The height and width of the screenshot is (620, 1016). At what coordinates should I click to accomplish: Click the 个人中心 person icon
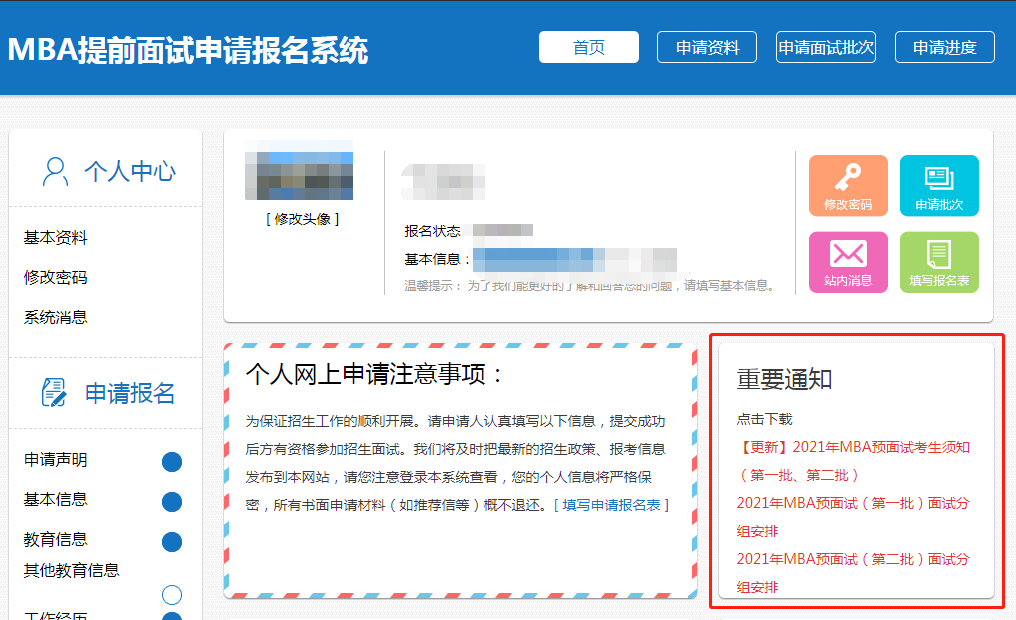pos(55,171)
